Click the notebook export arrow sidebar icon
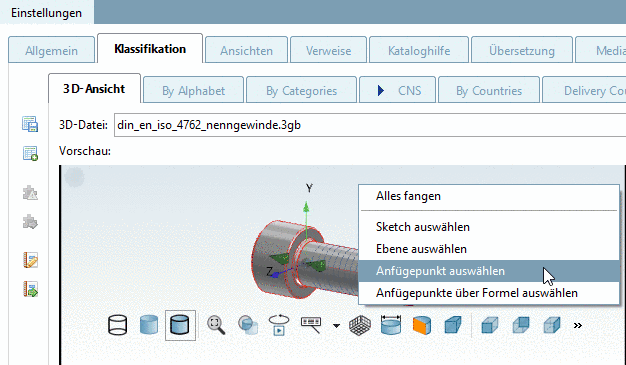This screenshot has width=626, height=365. 30,289
